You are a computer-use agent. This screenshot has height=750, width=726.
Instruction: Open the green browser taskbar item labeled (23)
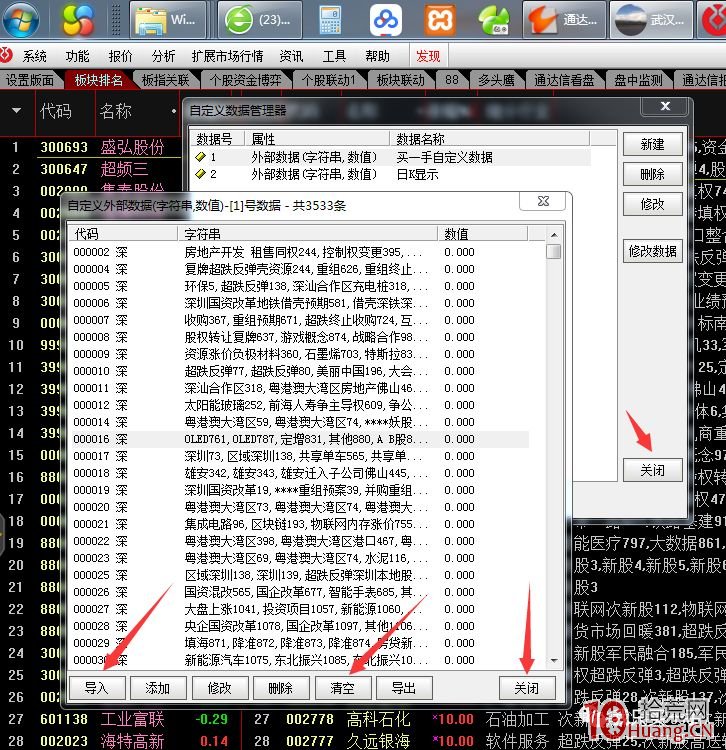pyautogui.click(x=260, y=20)
